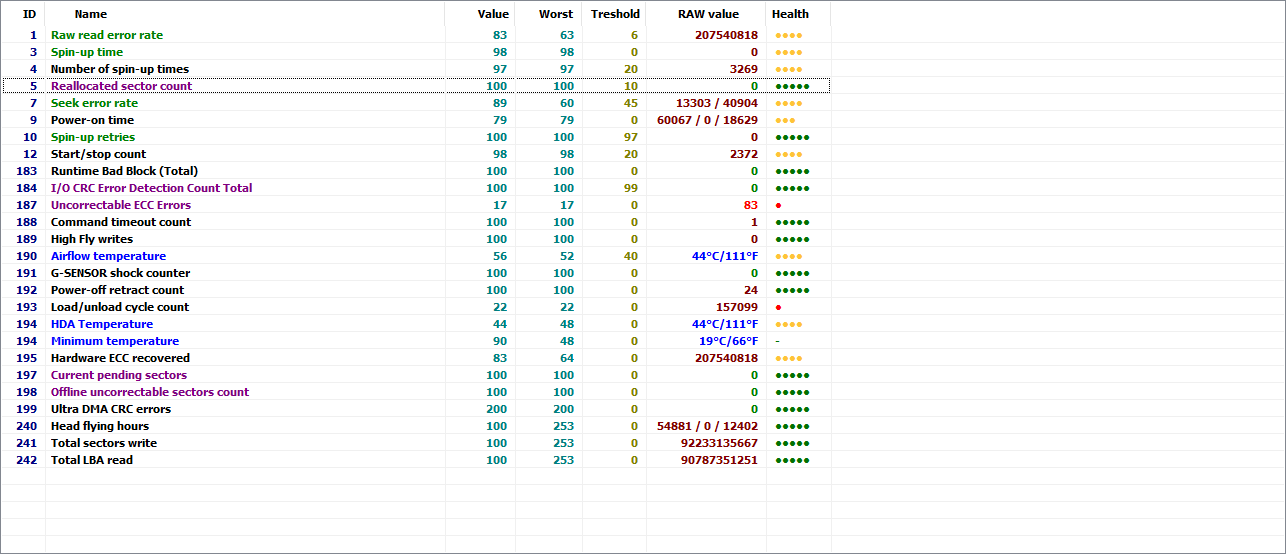Screen dimensions: 1286x554
Task: Select the Command timeout count attribute
Action: [416, 222]
